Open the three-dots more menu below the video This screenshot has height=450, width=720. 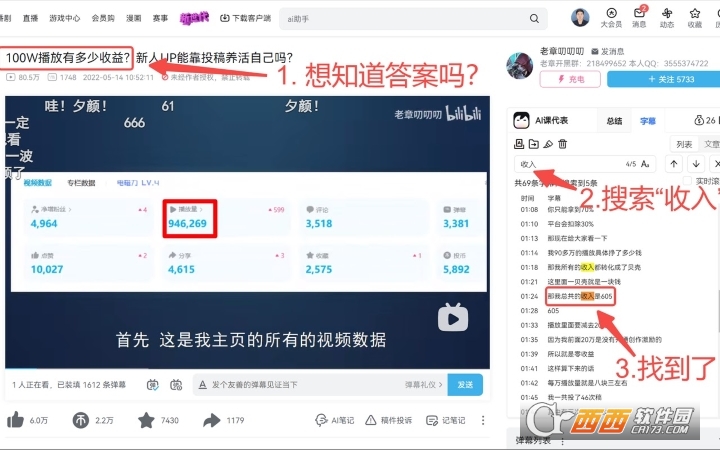click(x=483, y=420)
